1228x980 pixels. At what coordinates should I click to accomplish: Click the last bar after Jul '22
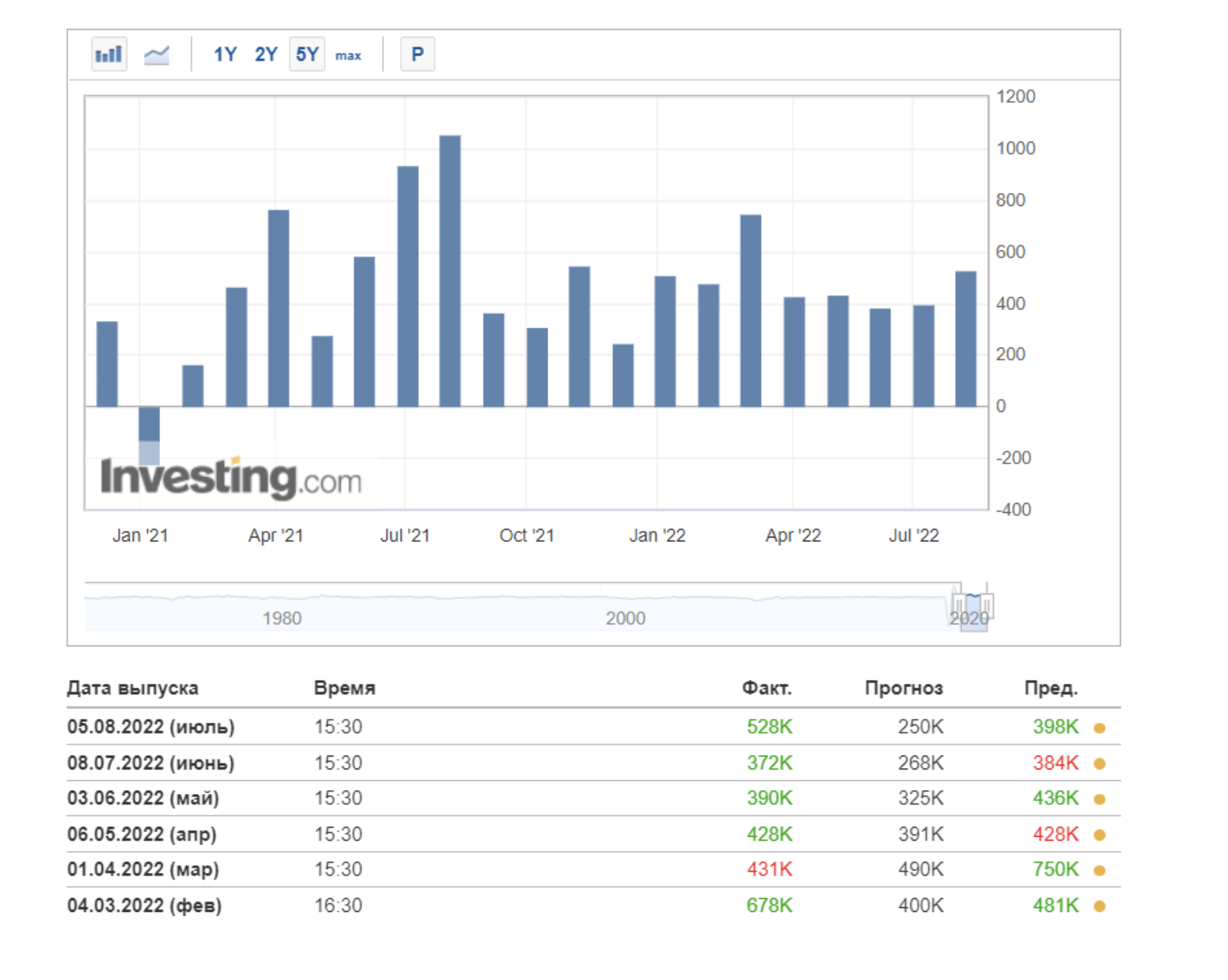[x=965, y=339]
